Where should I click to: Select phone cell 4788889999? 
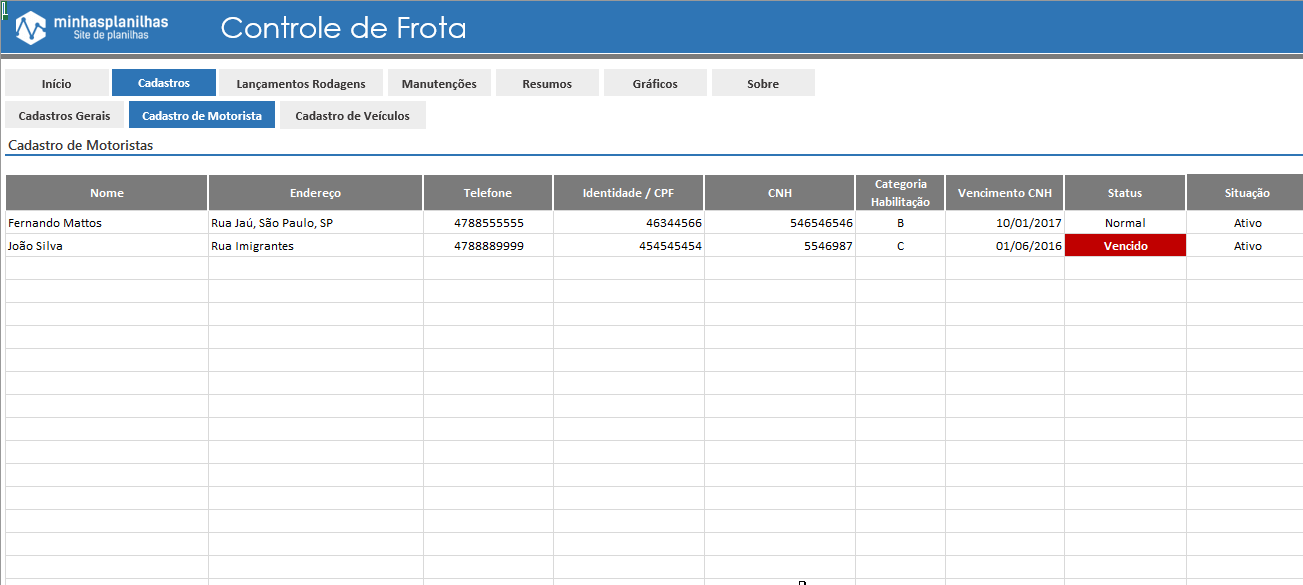488,245
